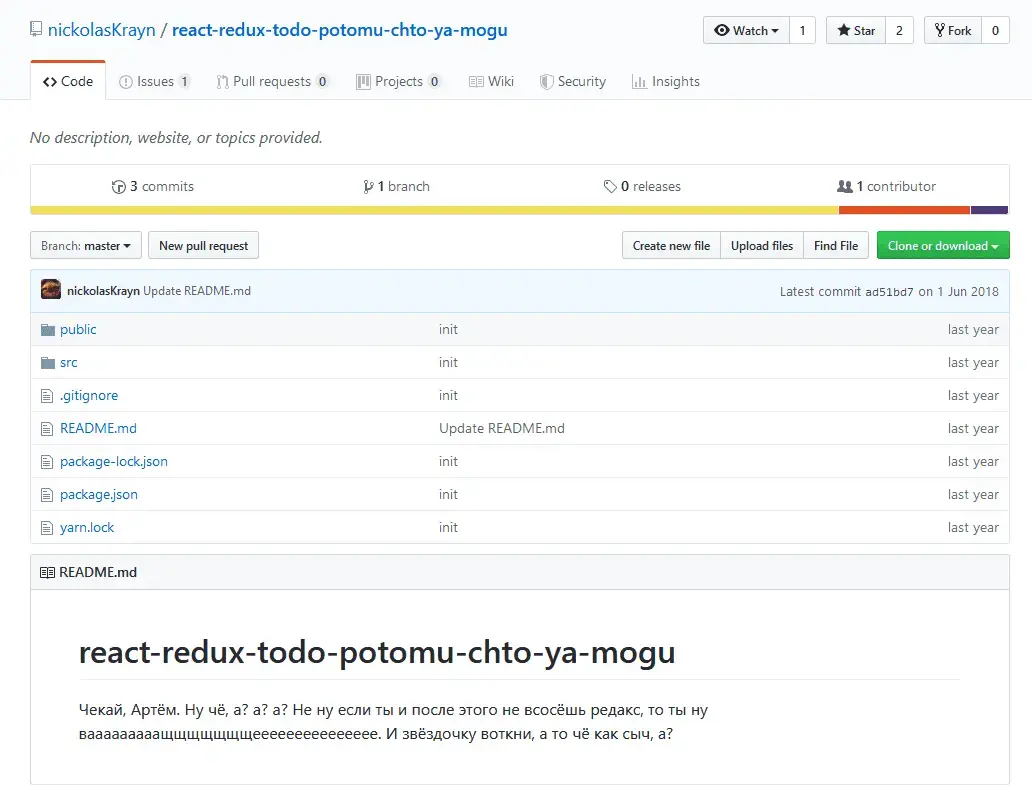Open init commit message in public row

tap(448, 330)
